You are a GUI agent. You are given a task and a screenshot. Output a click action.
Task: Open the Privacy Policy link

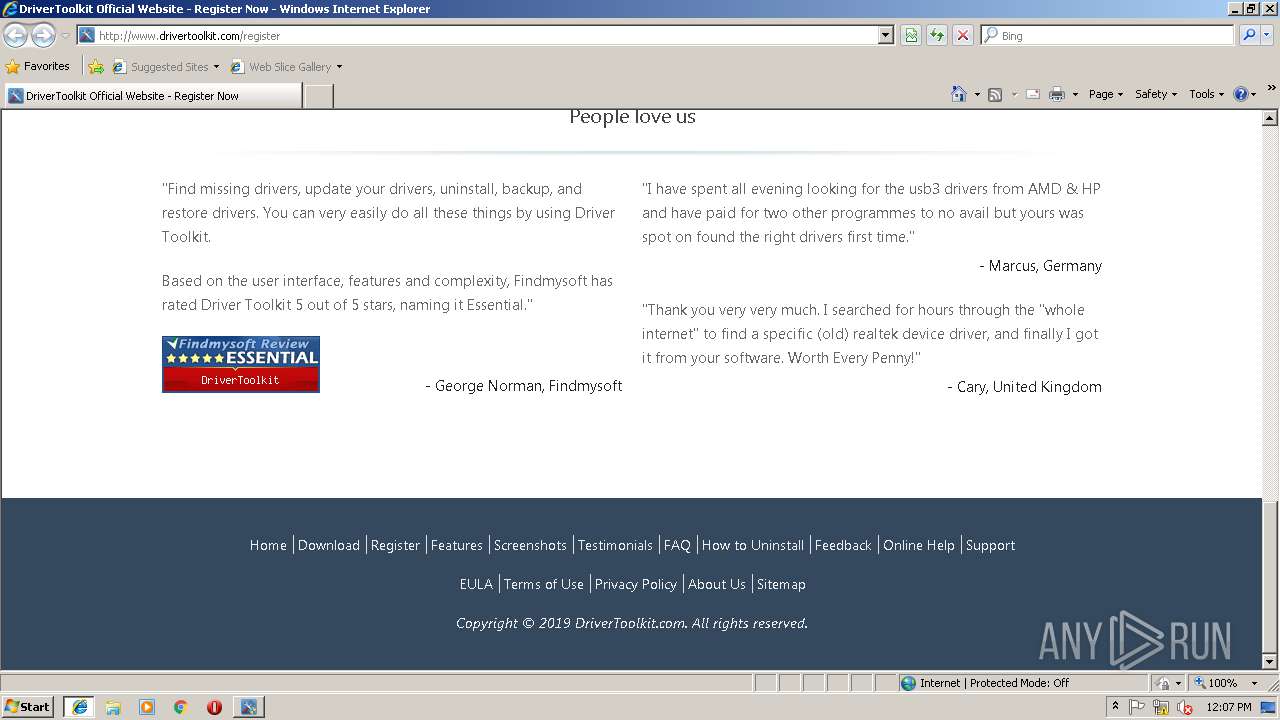[x=636, y=584]
